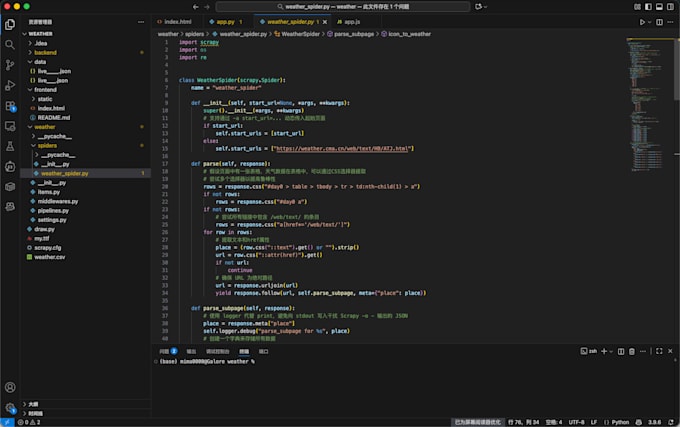Viewport: 680px width, 427px height.
Task: Open the Extensions view with update badge
Action: (10, 106)
